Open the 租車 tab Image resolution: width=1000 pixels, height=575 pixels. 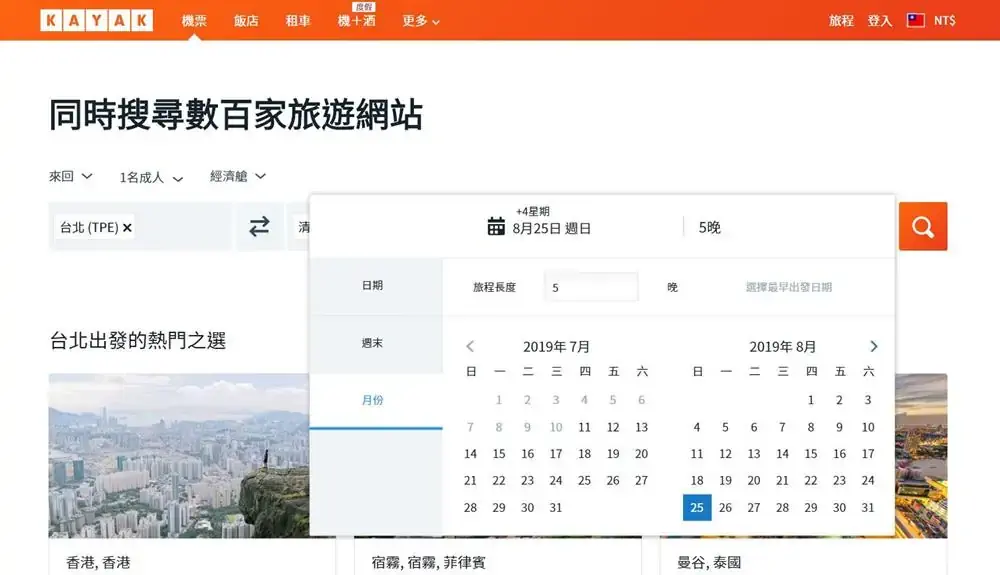click(x=298, y=21)
